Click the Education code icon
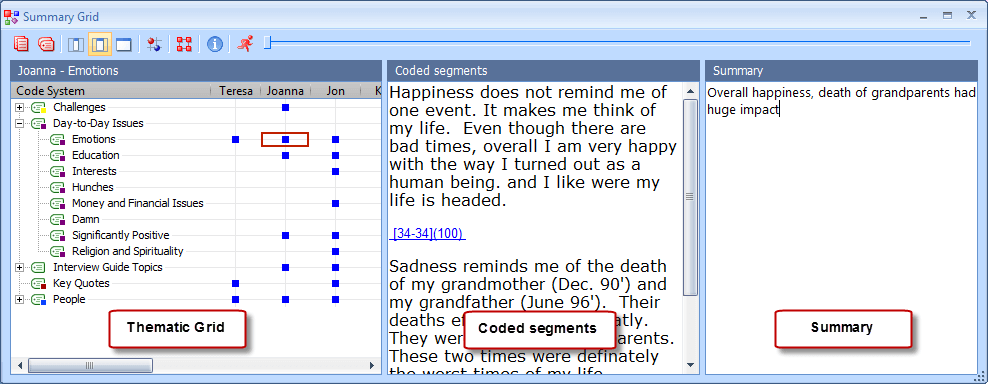The height and width of the screenshot is (384, 988). (x=58, y=156)
